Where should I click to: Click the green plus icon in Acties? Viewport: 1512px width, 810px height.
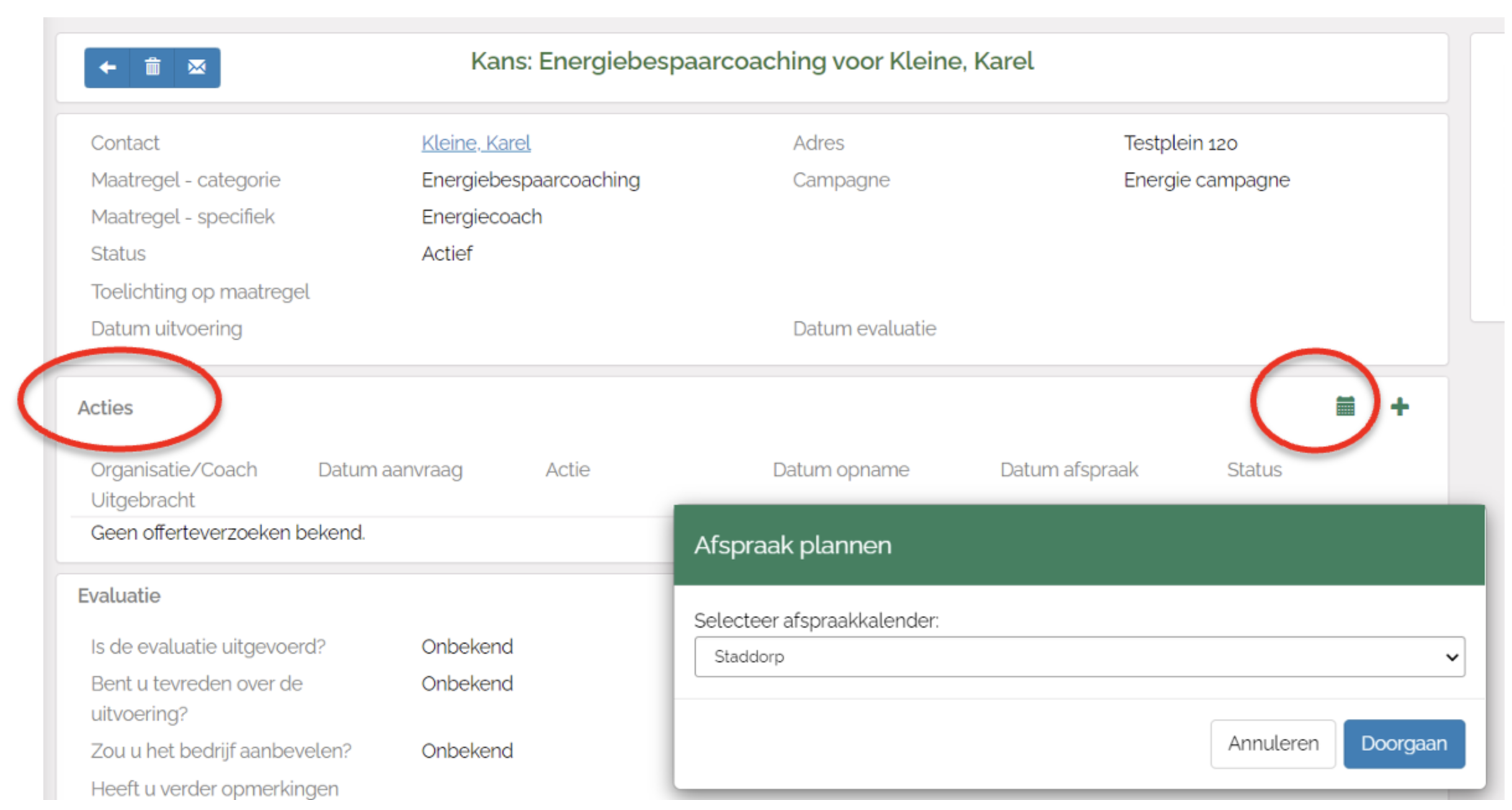pos(1399,407)
